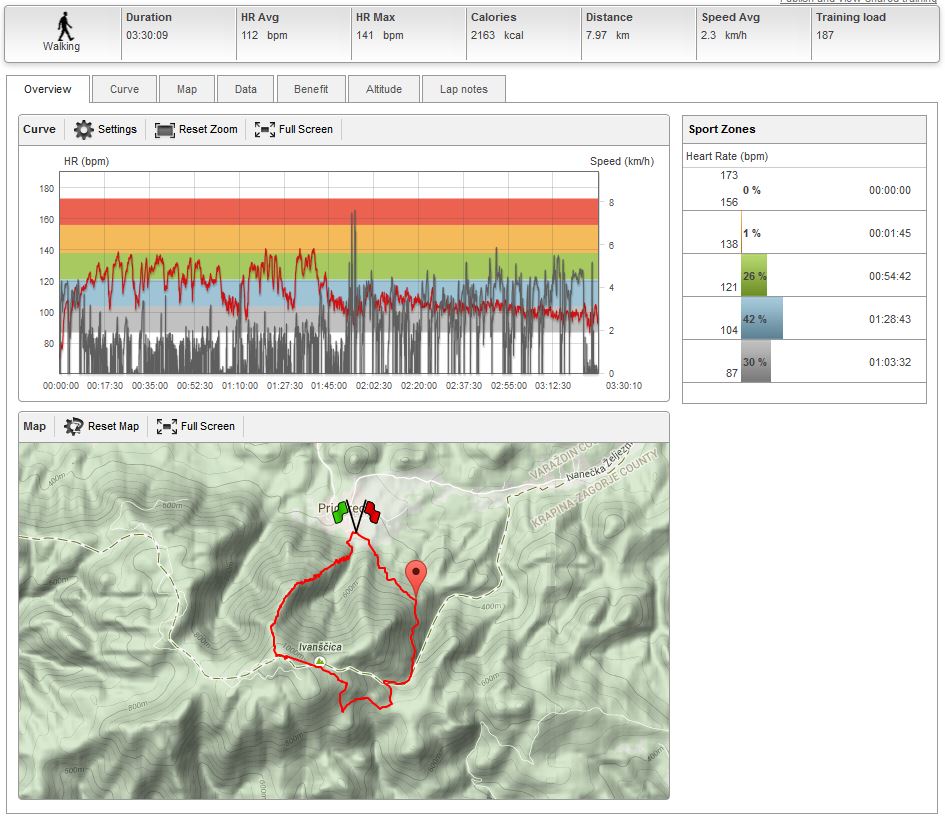Screen dimensions: 945x819
Task: Switch to the Data tab
Action: 246,89
